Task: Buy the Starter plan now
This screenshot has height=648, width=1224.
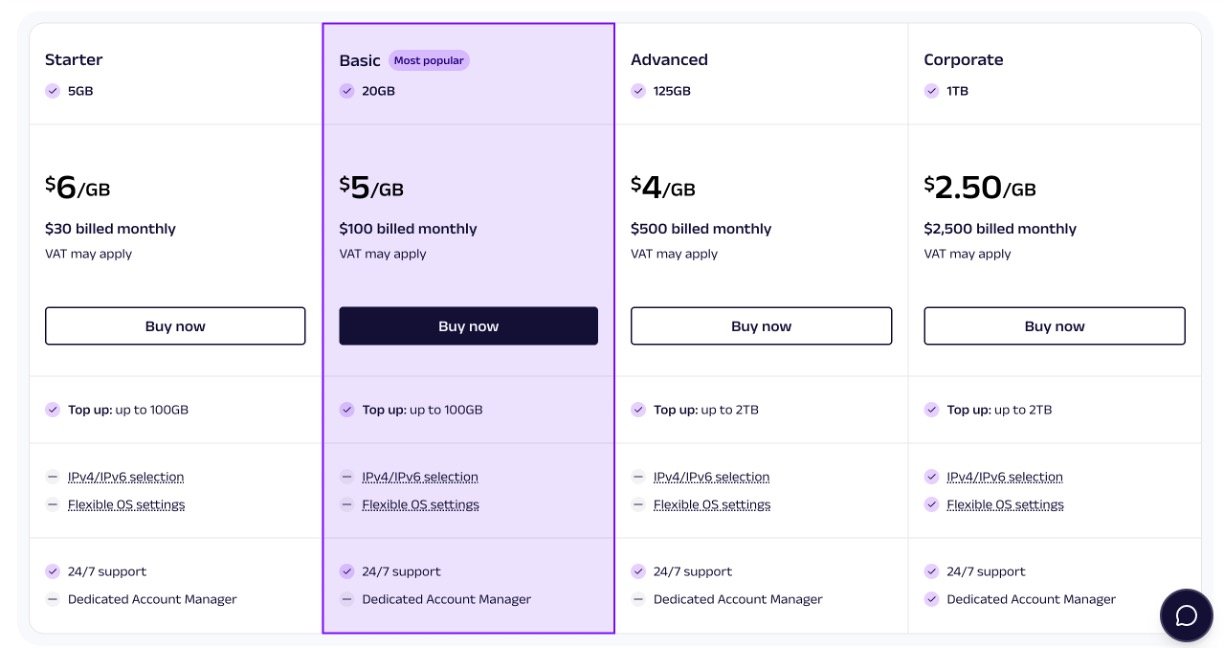Action: (175, 326)
